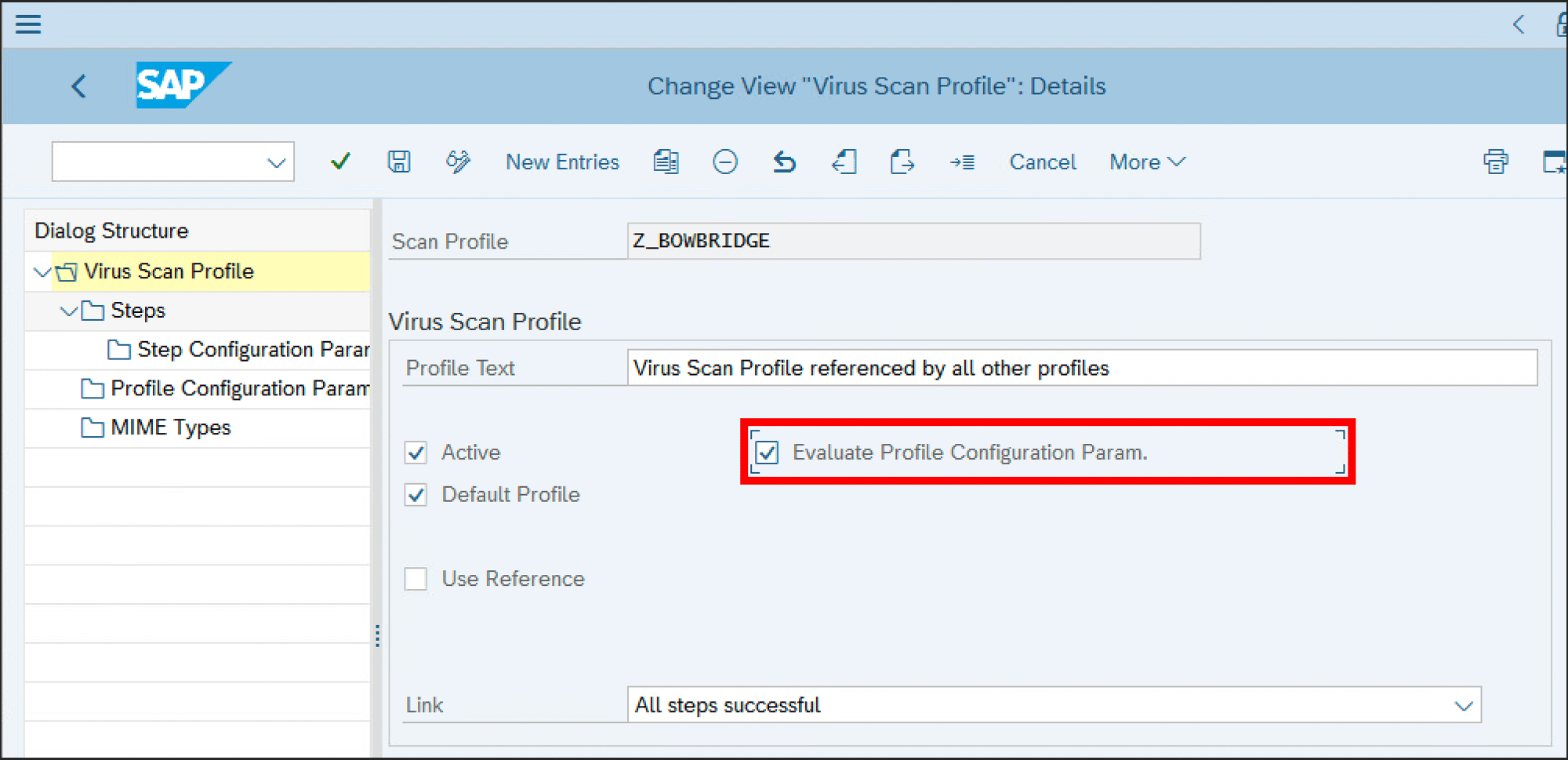
Task: Save the virus scan profile changes
Action: tap(399, 162)
